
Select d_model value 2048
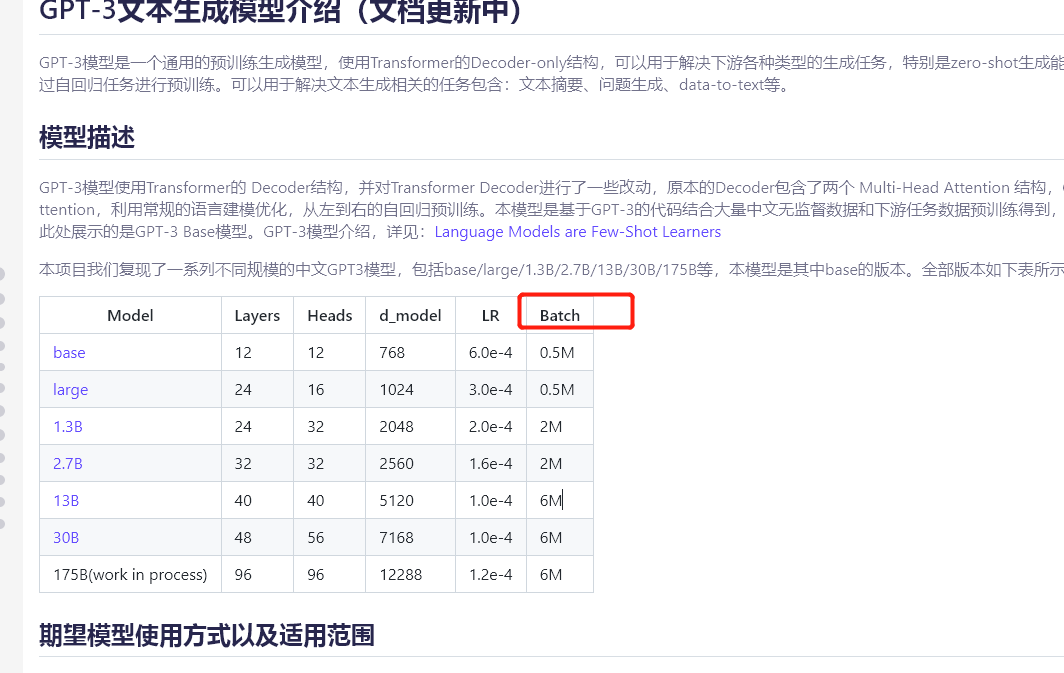[x=396, y=427]
